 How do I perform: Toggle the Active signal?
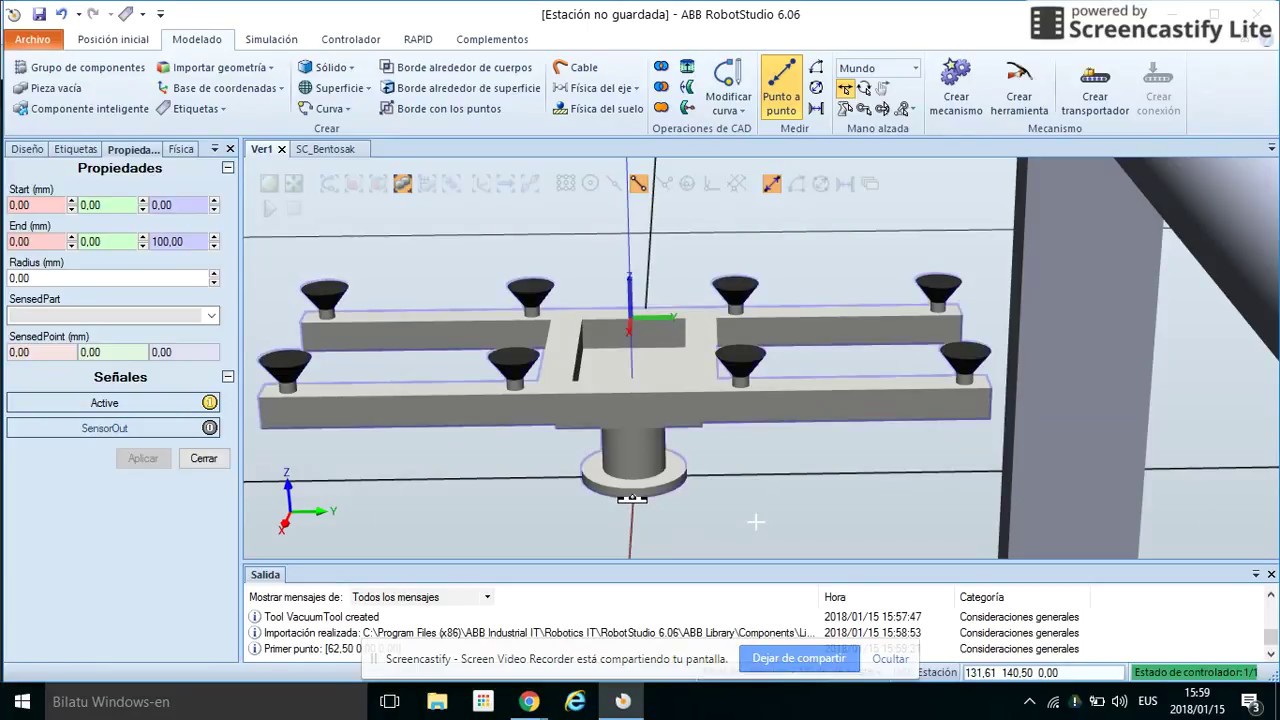[x=113, y=402]
